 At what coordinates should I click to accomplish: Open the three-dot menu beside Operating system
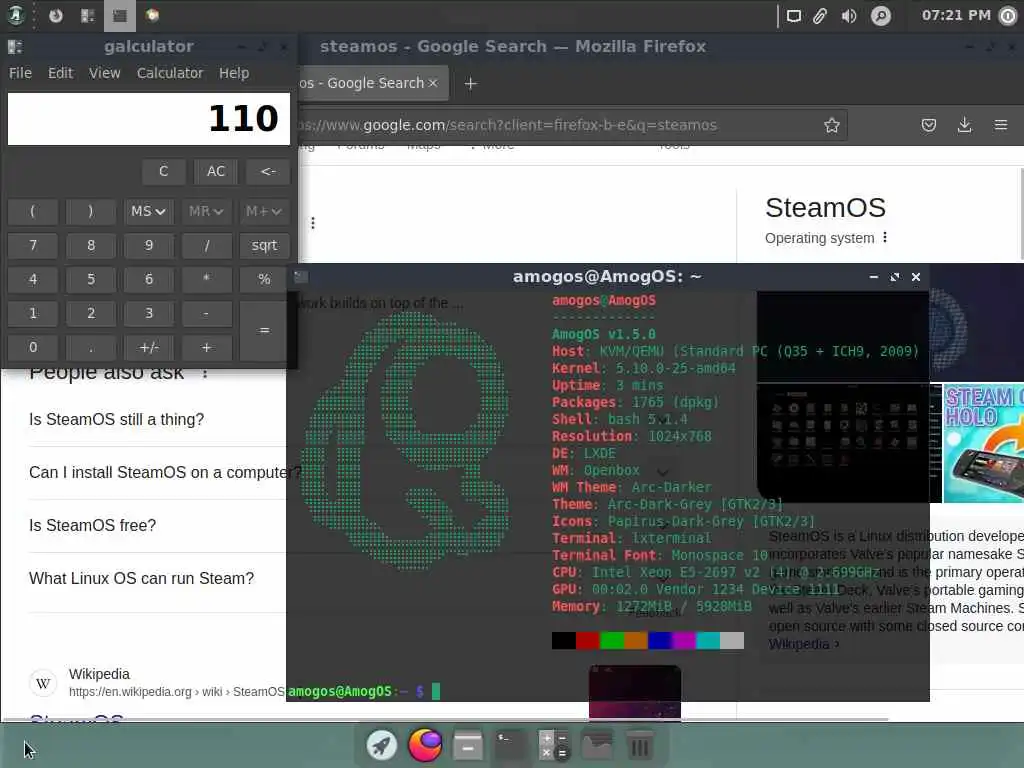885,238
